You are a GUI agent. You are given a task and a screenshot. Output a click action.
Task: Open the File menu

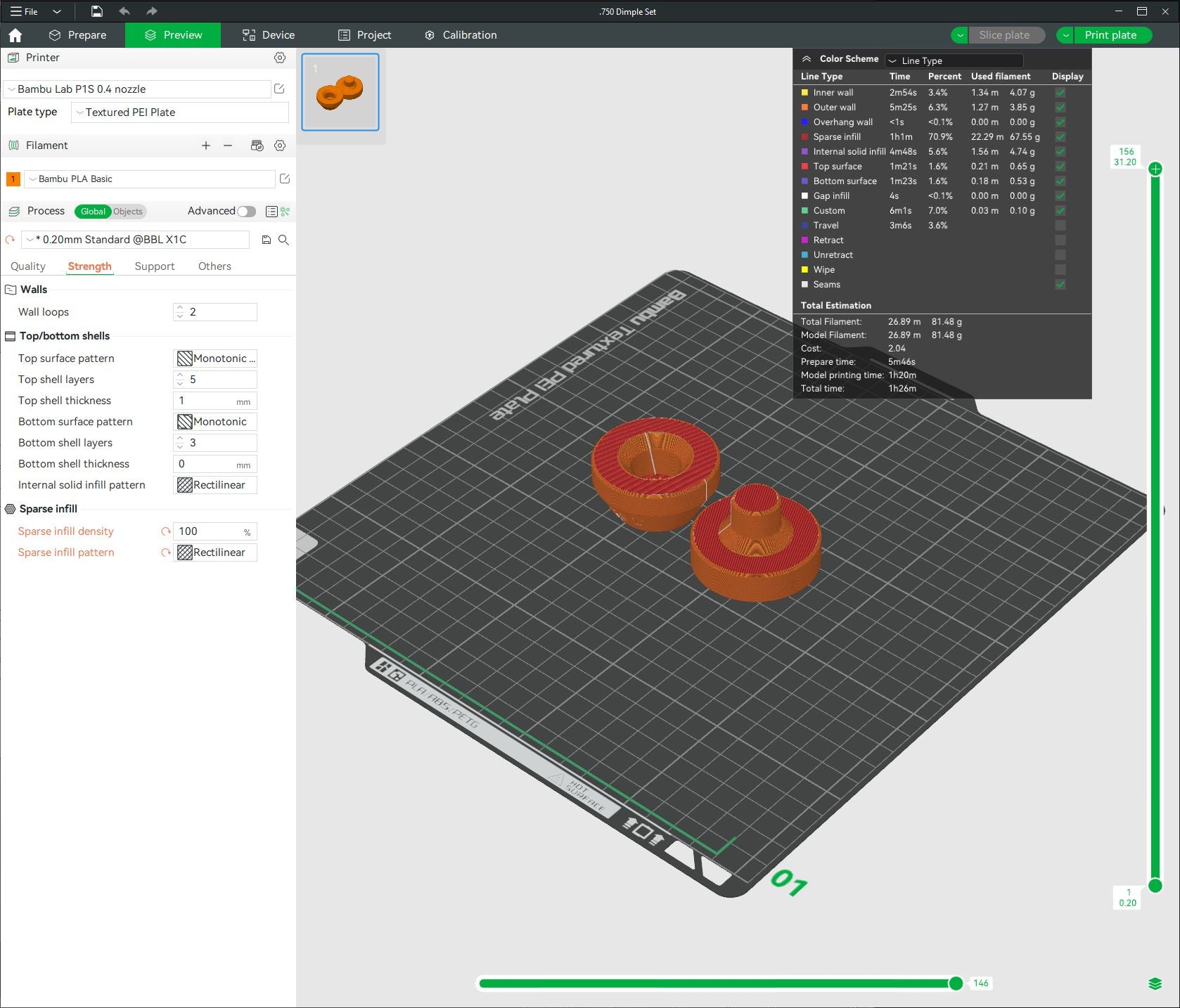point(24,11)
